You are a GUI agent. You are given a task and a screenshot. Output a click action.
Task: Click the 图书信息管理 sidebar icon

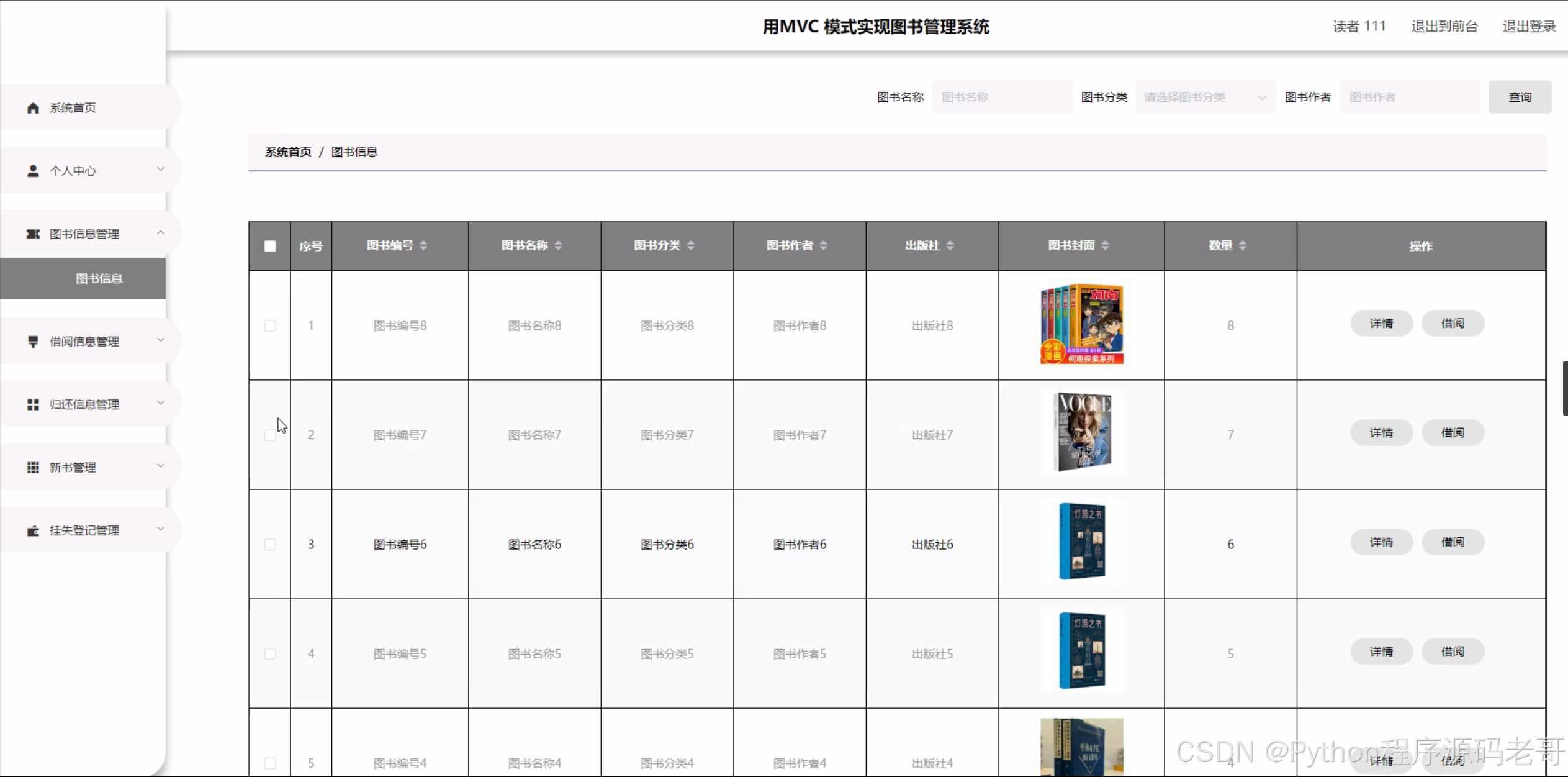point(33,234)
